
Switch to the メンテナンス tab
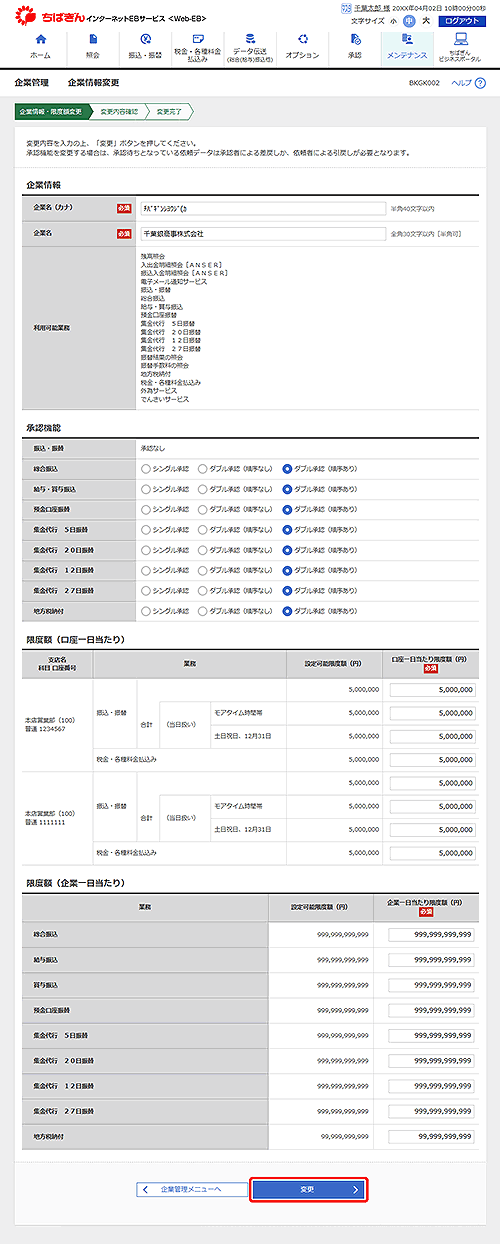tap(407, 47)
